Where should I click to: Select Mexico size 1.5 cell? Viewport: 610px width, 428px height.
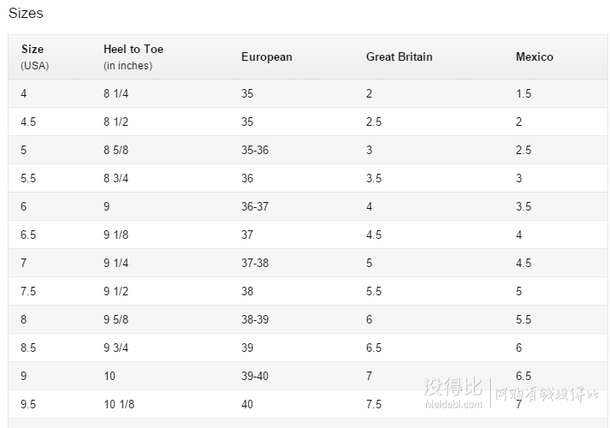click(x=523, y=94)
